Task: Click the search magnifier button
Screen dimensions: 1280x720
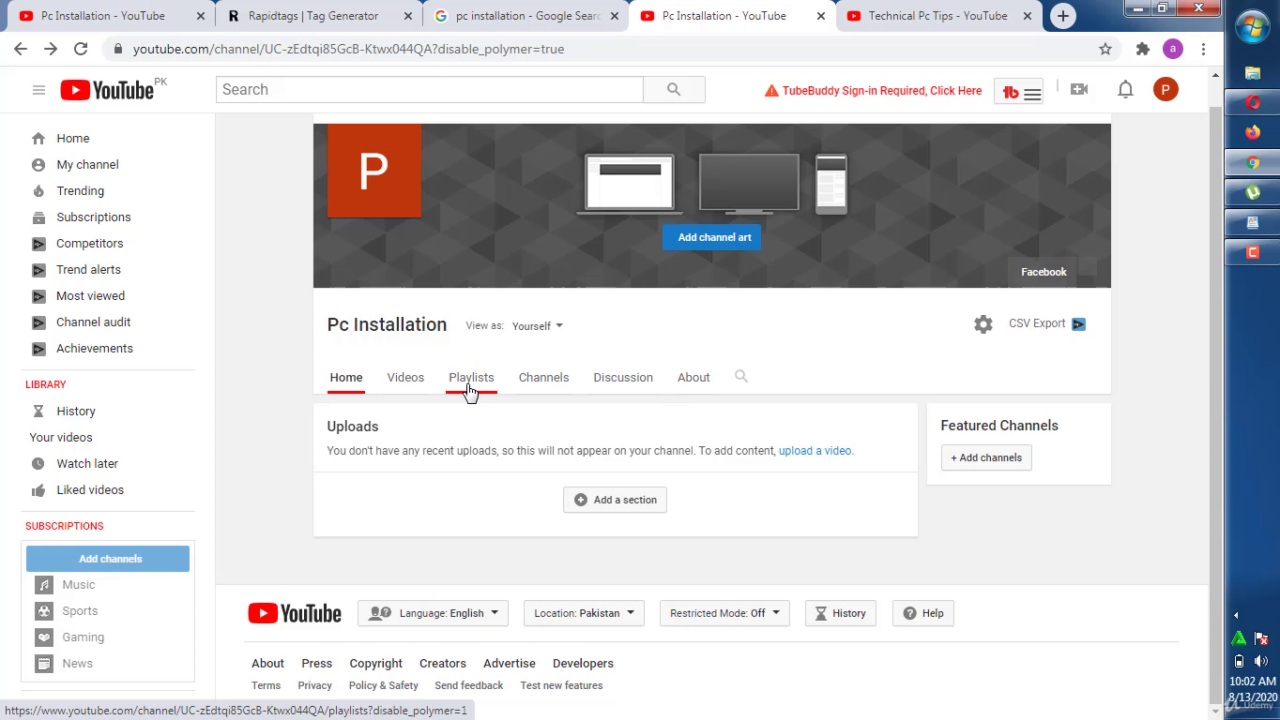Action: point(674,90)
